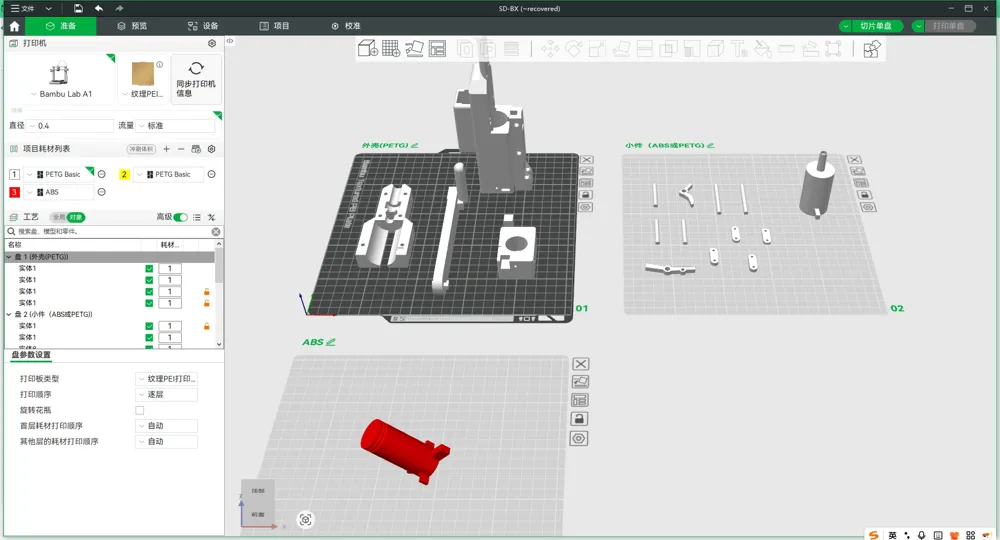Switch to the 设备 tab
The width and height of the screenshot is (1000, 540).
(203, 26)
